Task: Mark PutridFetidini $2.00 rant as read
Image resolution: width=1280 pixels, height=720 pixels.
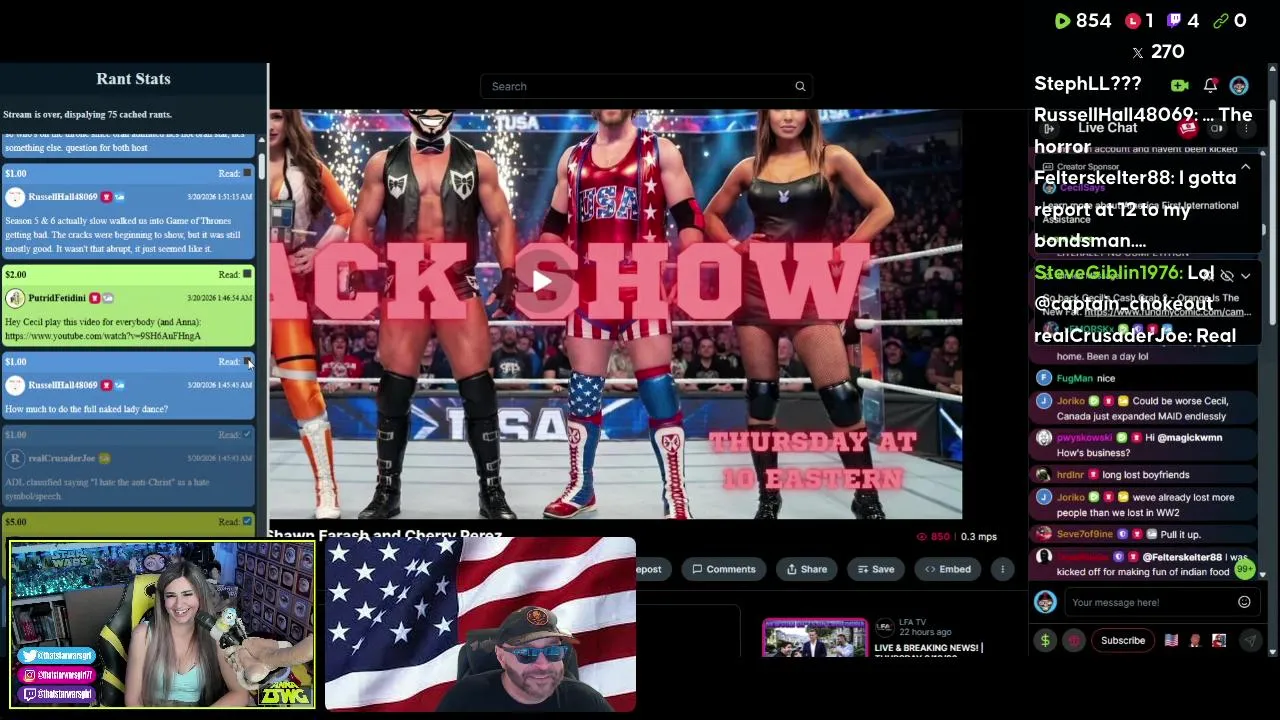Action: pyautogui.click(x=248, y=274)
